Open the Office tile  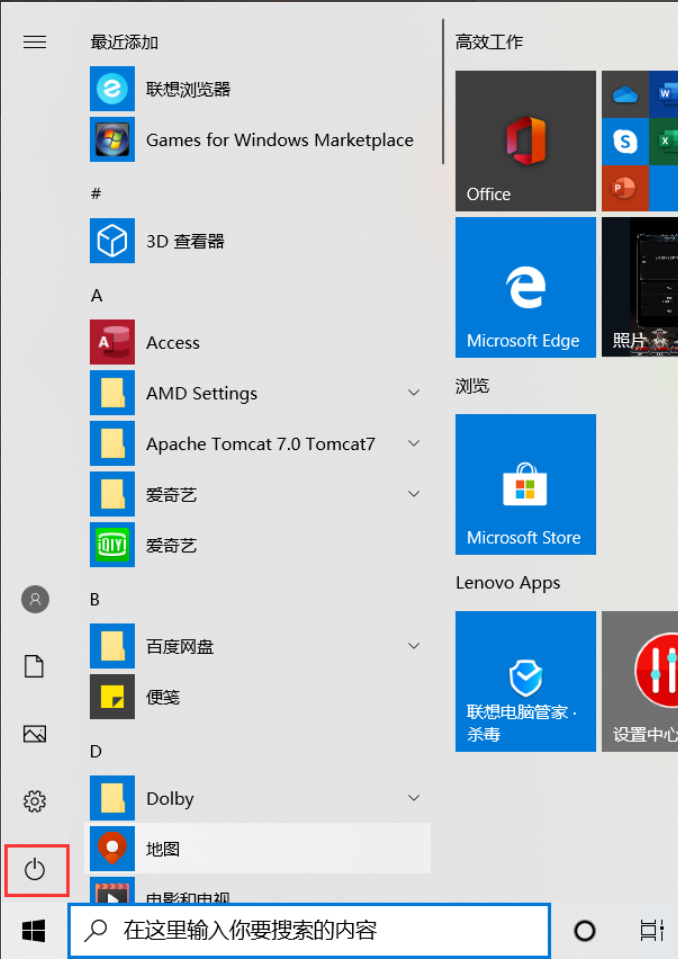click(x=525, y=141)
